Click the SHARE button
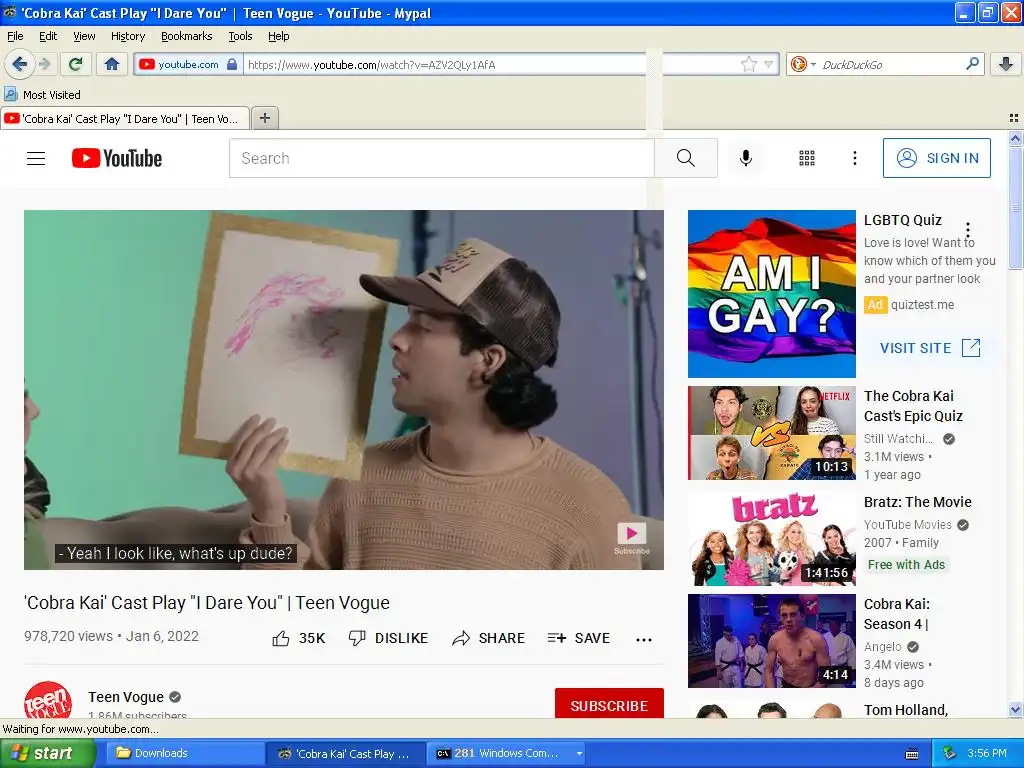The height and width of the screenshot is (768, 1024). pos(488,638)
